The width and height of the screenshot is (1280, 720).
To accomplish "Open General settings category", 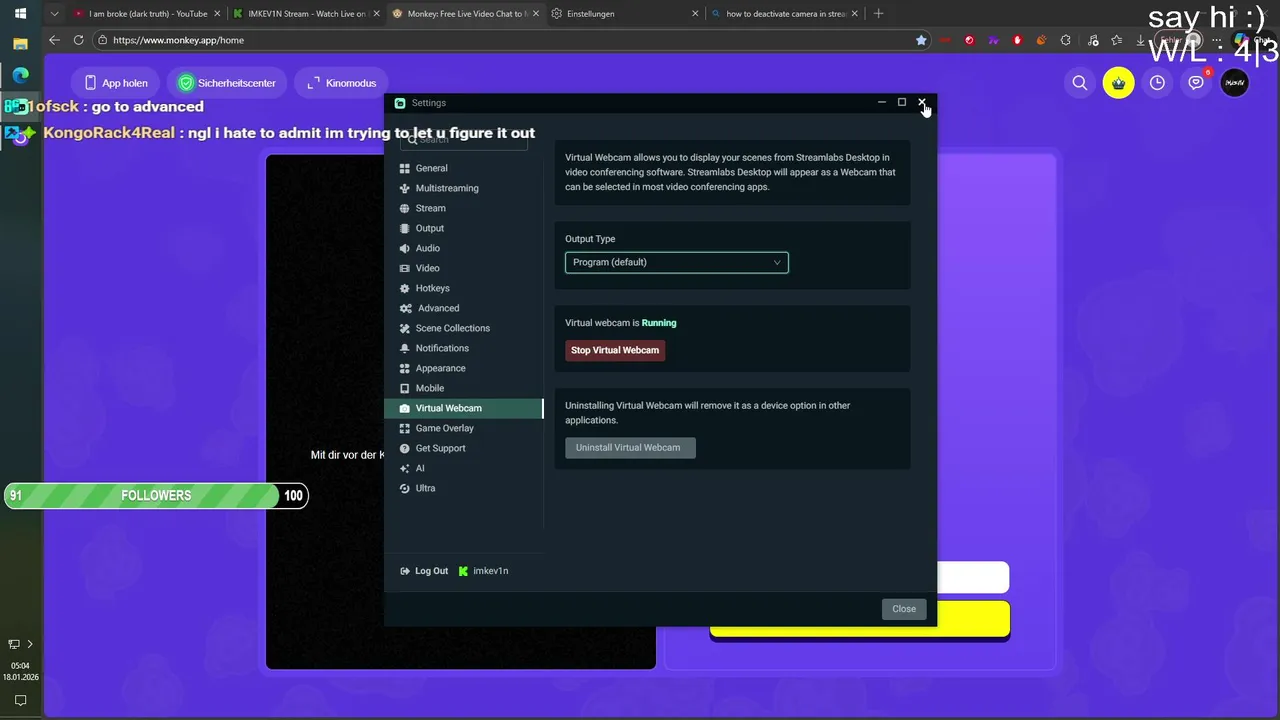I will pyautogui.click(x=464, y=168).
